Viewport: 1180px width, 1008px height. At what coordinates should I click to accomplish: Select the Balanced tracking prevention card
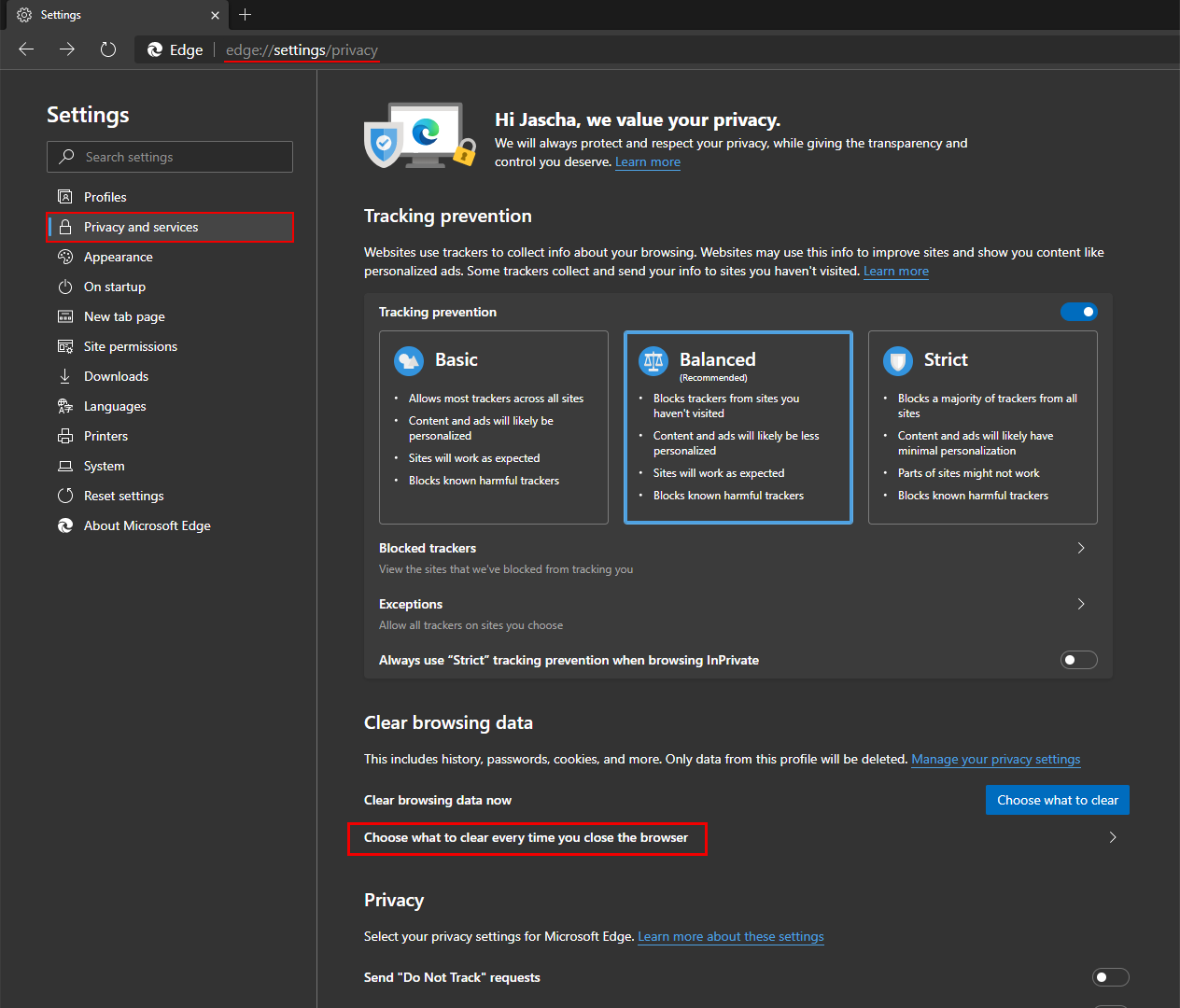tap(738, 427)
